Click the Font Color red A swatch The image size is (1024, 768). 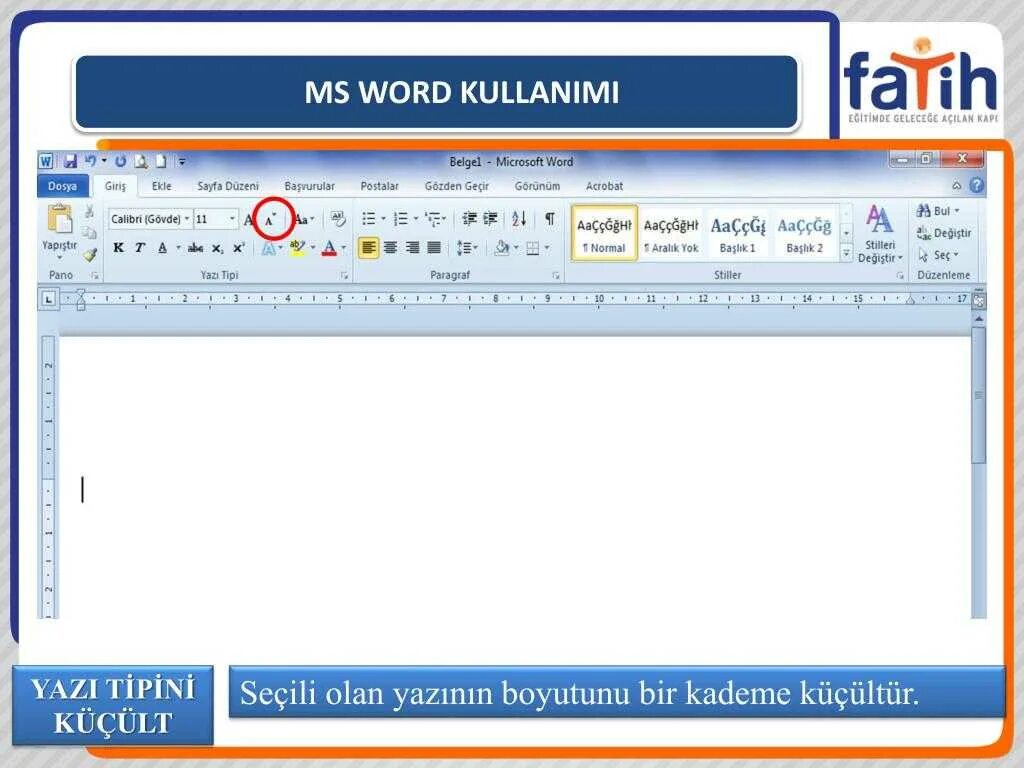pyautogui.click(x=330, y=248)
